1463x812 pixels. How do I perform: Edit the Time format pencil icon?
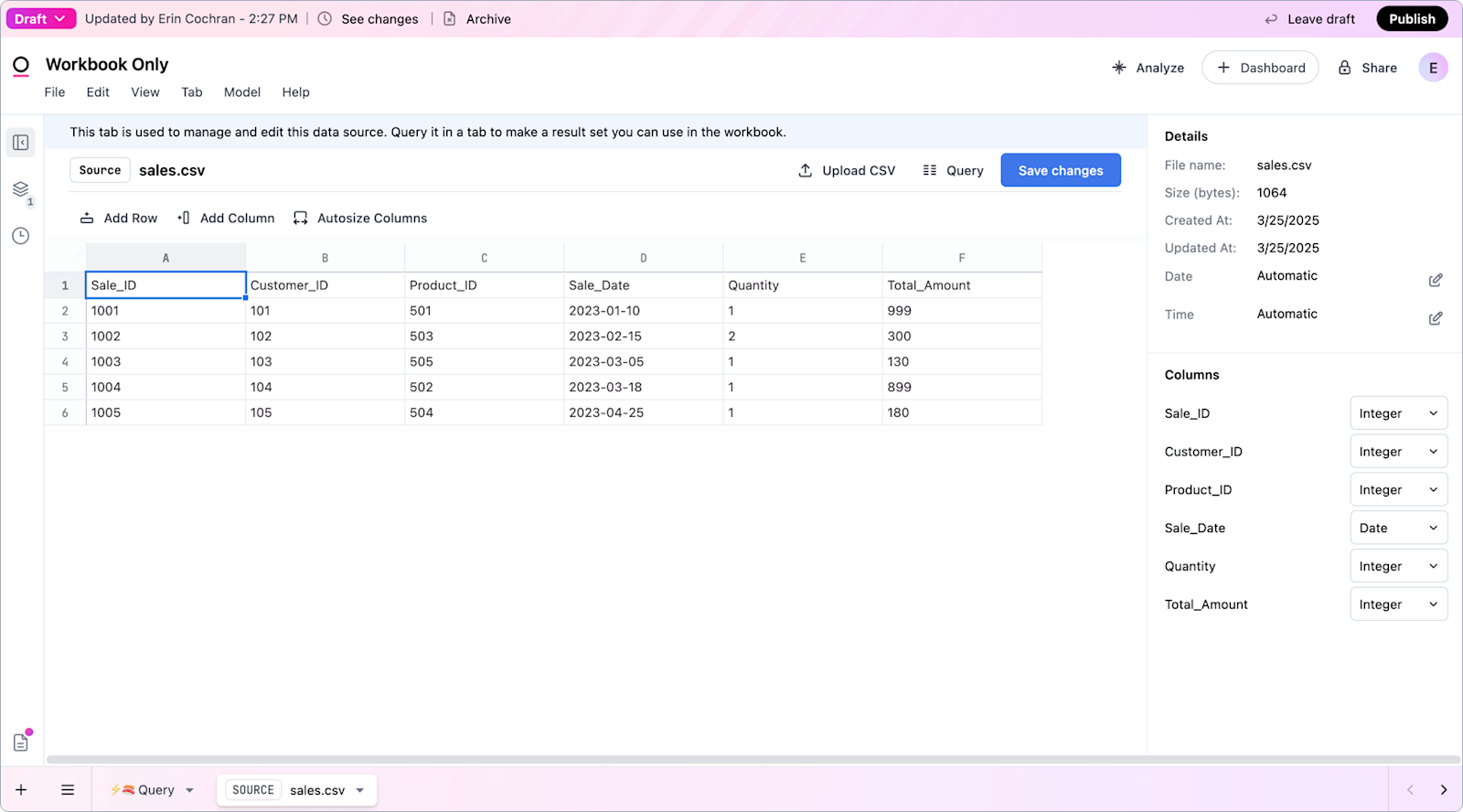click(x=1436, y=318)
